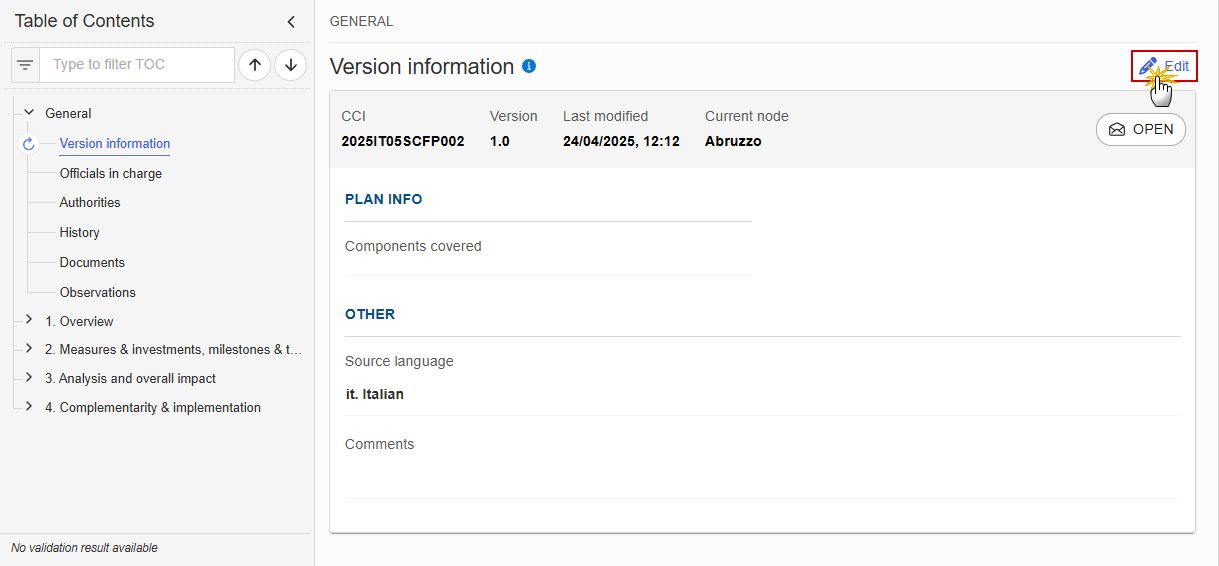Focus the Type to filter TOC field
The width and height of the screenshot is (1219, 566).
click(137, 65)
